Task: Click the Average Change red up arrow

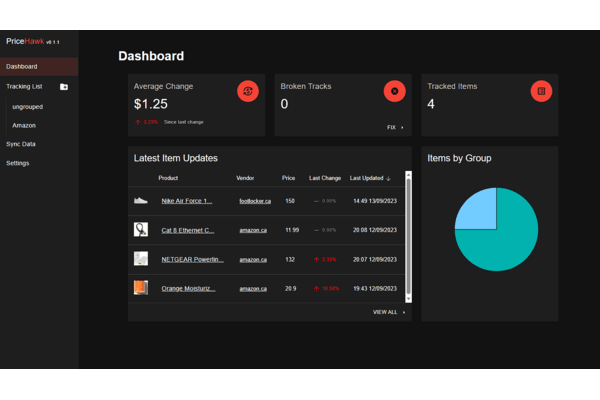Action: point(138,122)
